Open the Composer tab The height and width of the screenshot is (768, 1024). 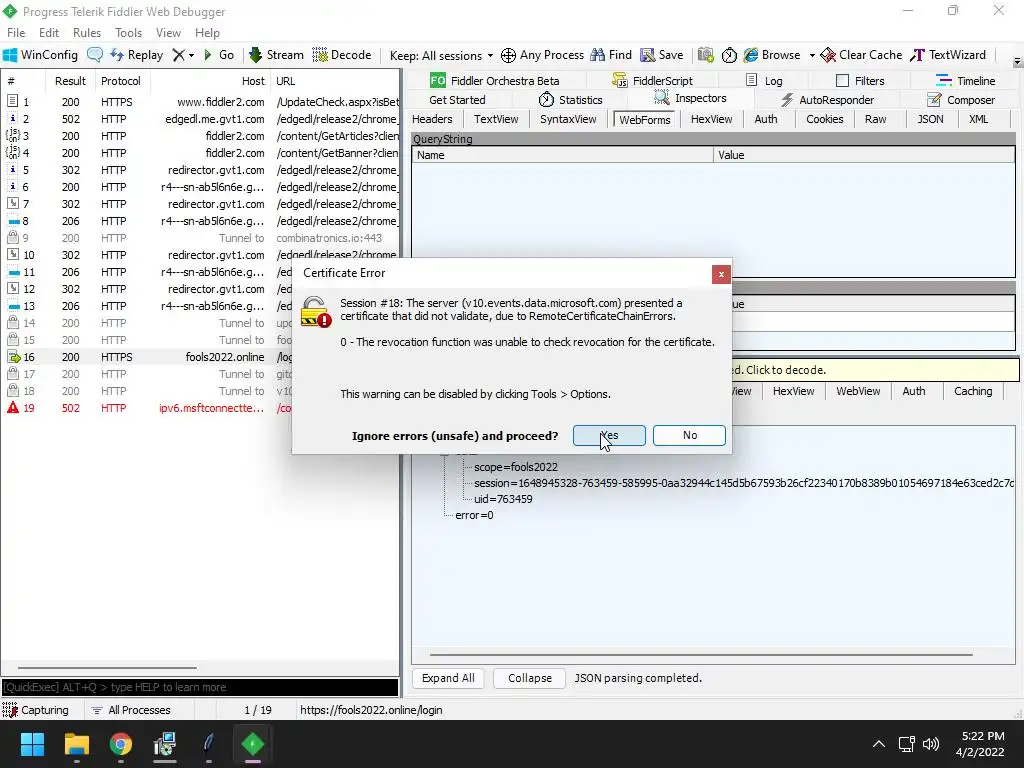coord(961,100)
